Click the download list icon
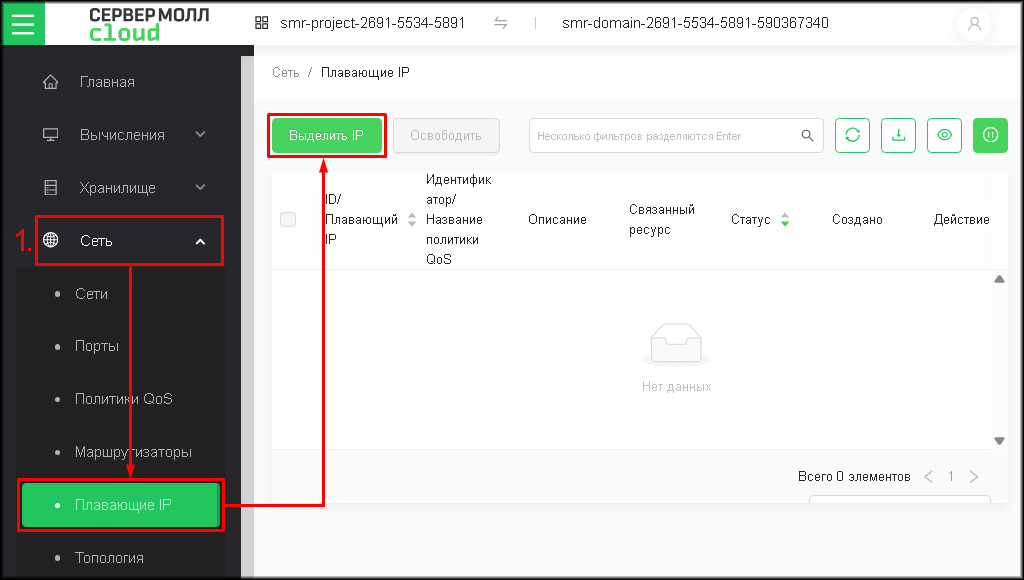The width and height of the screenshot is (1024, 580). (898, 136)
